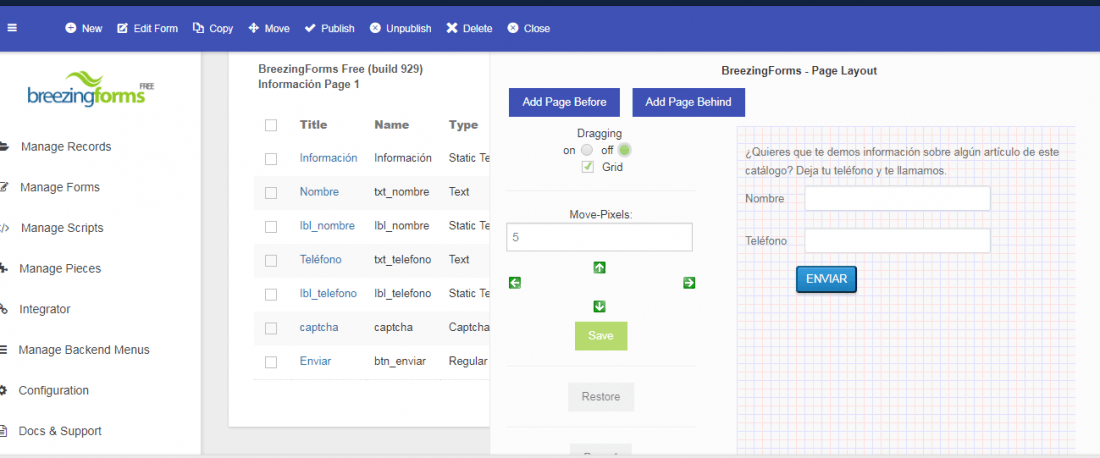Click the Copy pages icon
Screen dimensions: 1100x458
(x=198, y=29)
